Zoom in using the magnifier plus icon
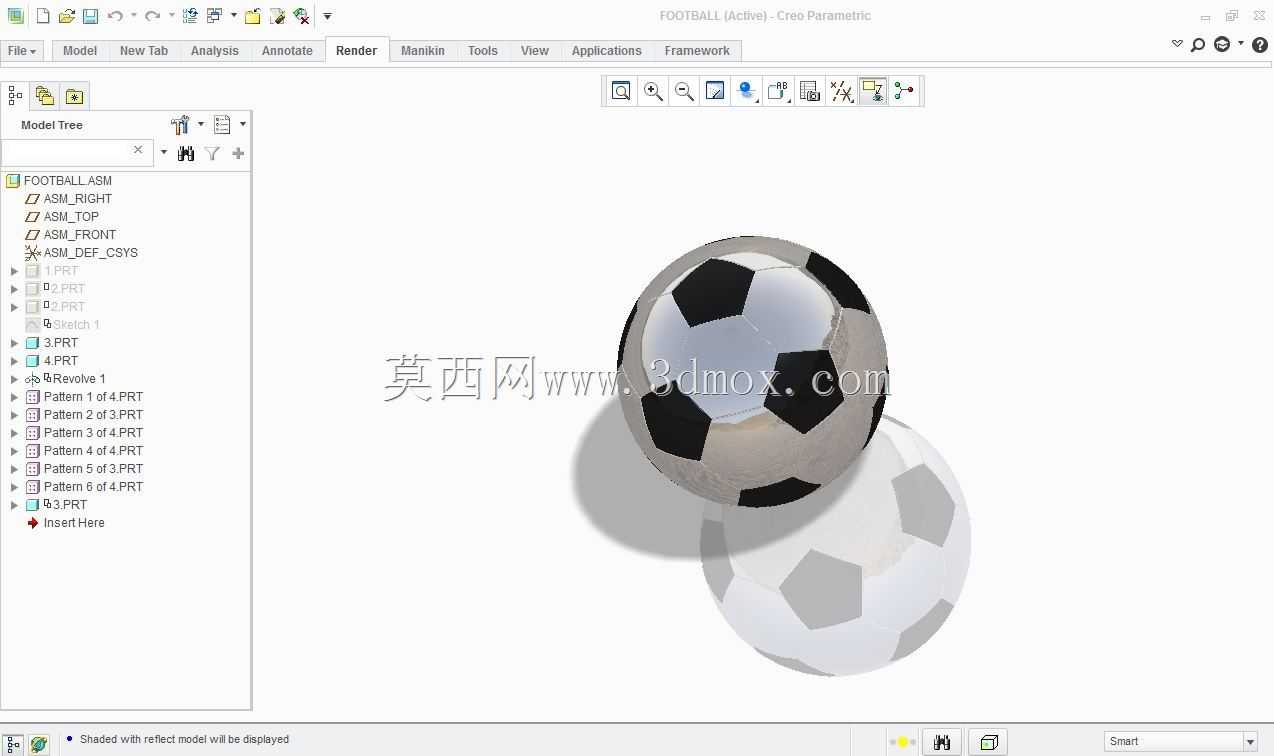1274x756 pixels. tap(653, 91)
